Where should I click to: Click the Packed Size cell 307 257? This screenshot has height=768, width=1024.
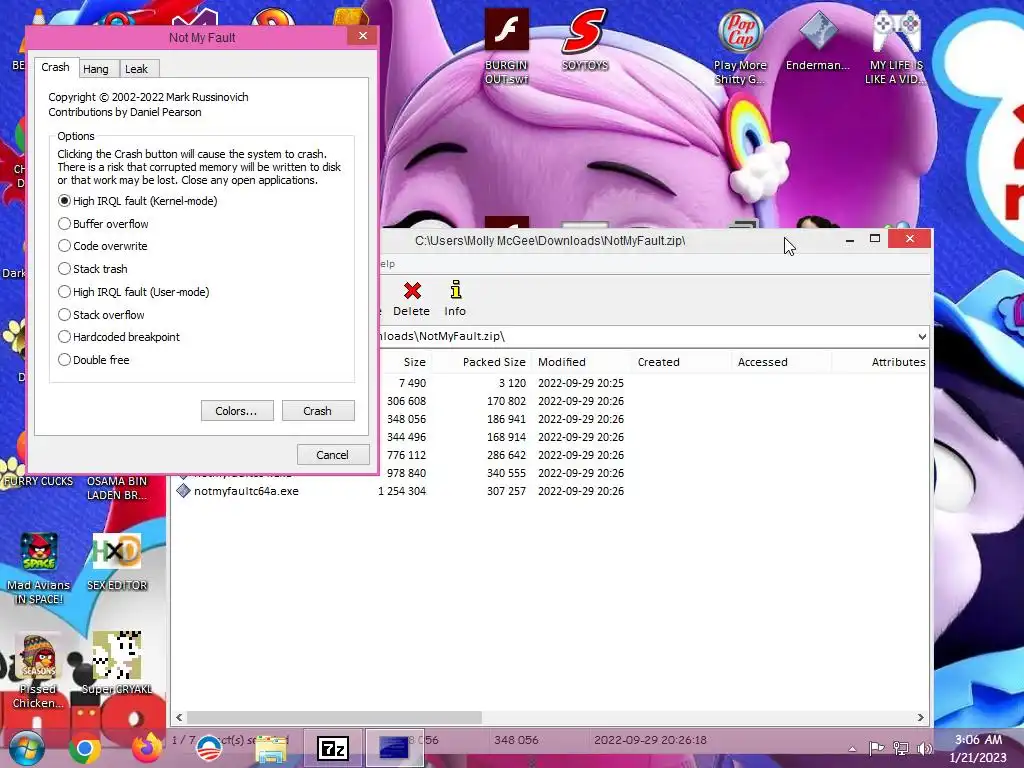(506, 490)
